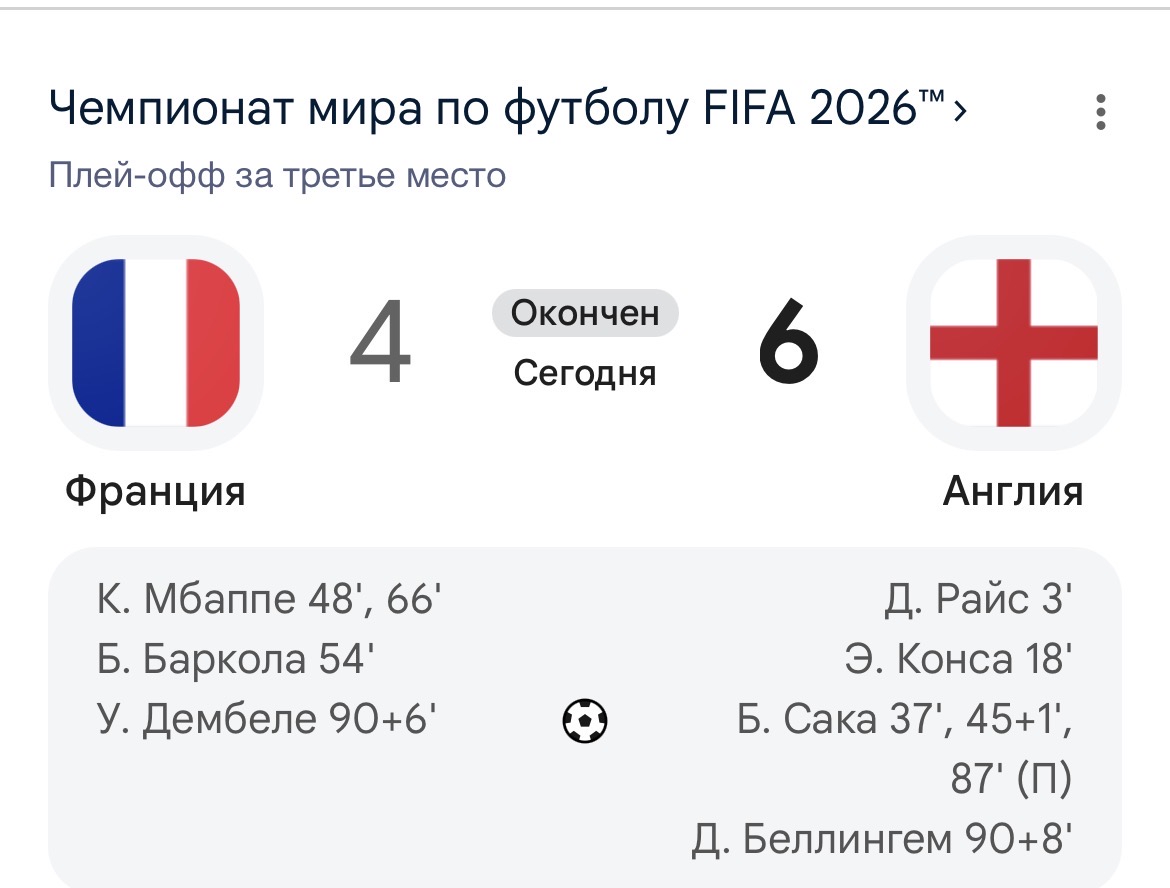Viewport: 1170px width, 888px height.
Task: Click scorer Д. Райс 3'
Action: coord(978,598)
